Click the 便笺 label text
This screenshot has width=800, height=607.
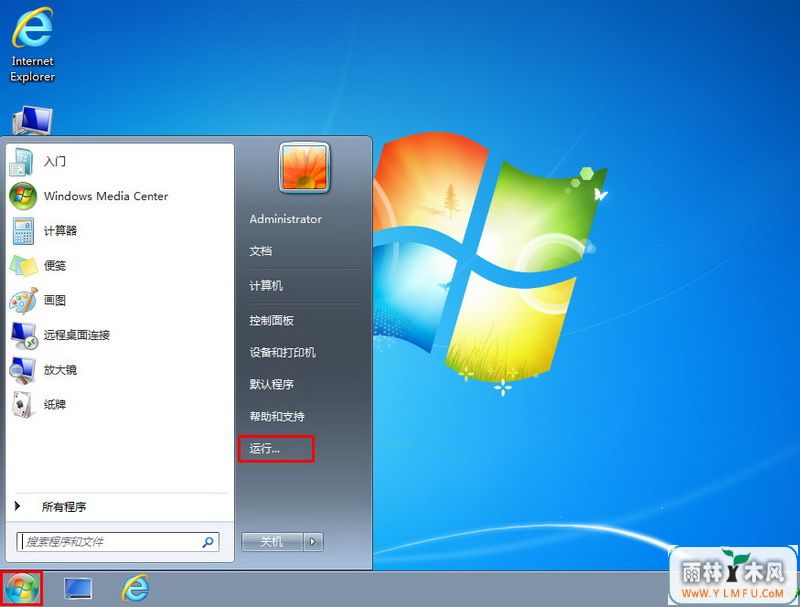[55, 265]
